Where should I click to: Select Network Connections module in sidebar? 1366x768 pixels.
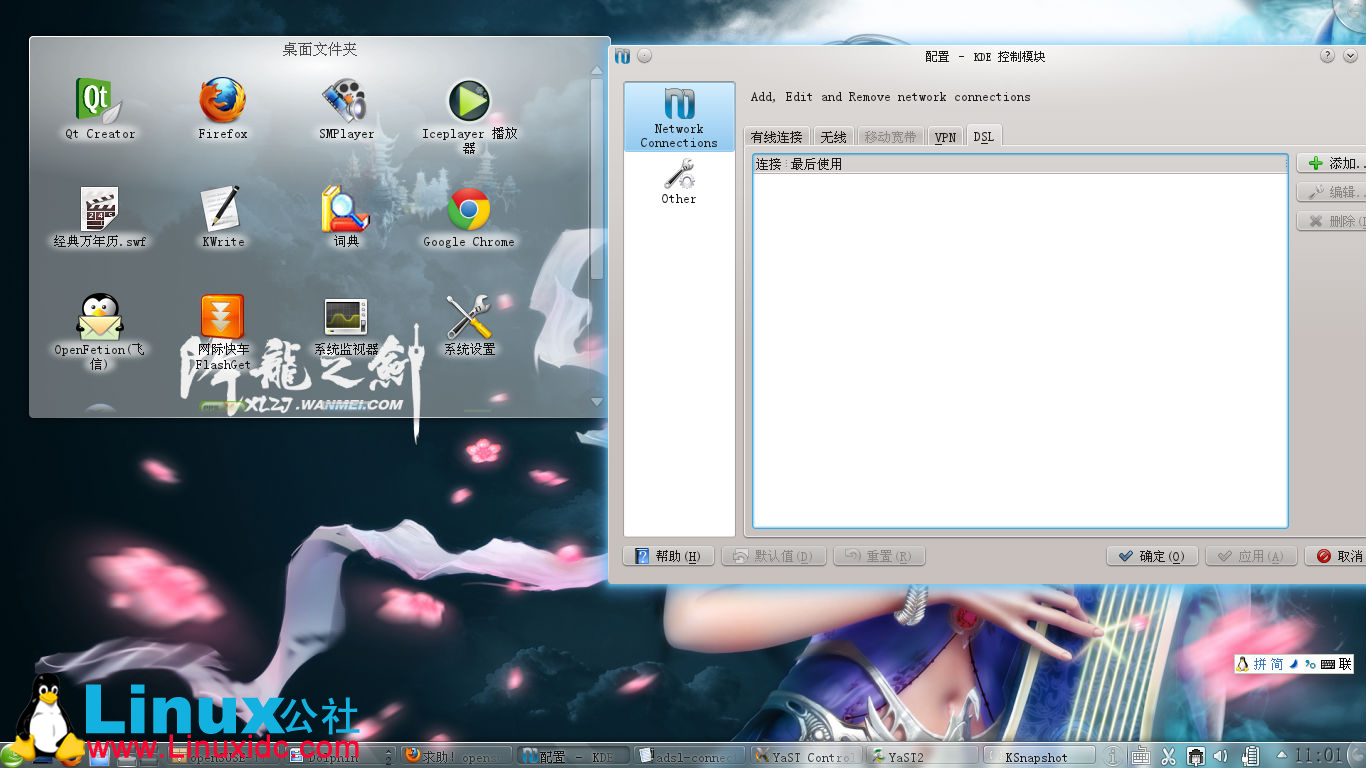click(x=679, y=117)
